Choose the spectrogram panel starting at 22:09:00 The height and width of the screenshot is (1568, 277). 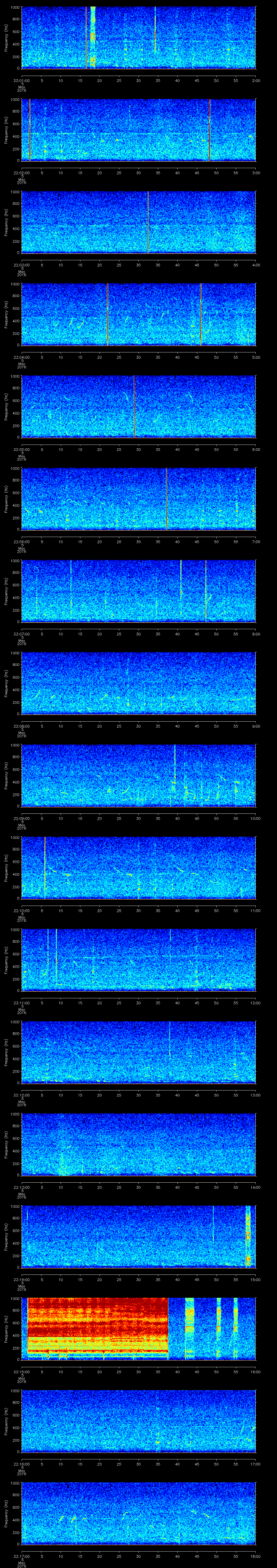point(139,775)
